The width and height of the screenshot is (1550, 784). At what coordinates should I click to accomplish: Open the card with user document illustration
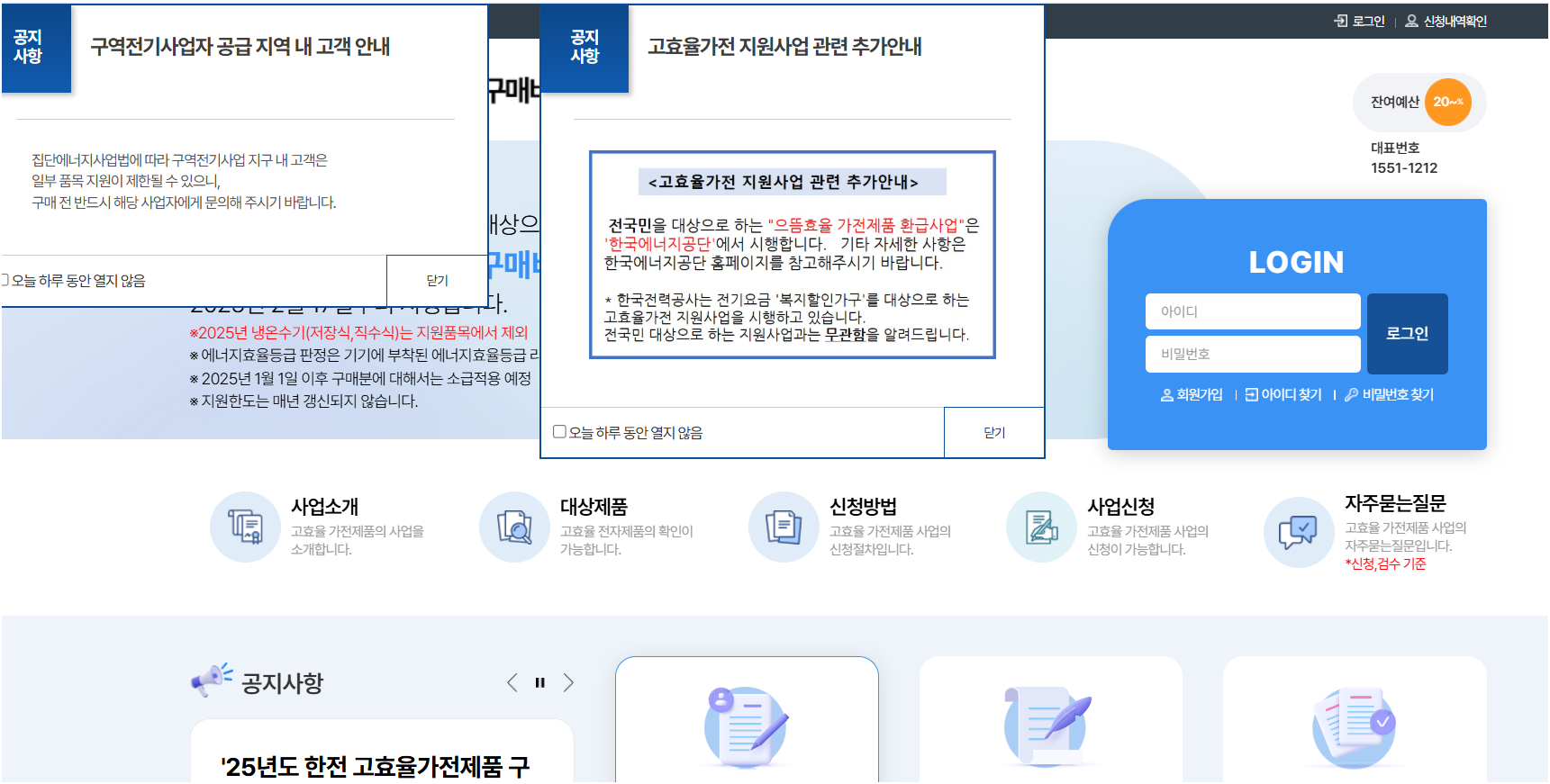pos(747,720)
